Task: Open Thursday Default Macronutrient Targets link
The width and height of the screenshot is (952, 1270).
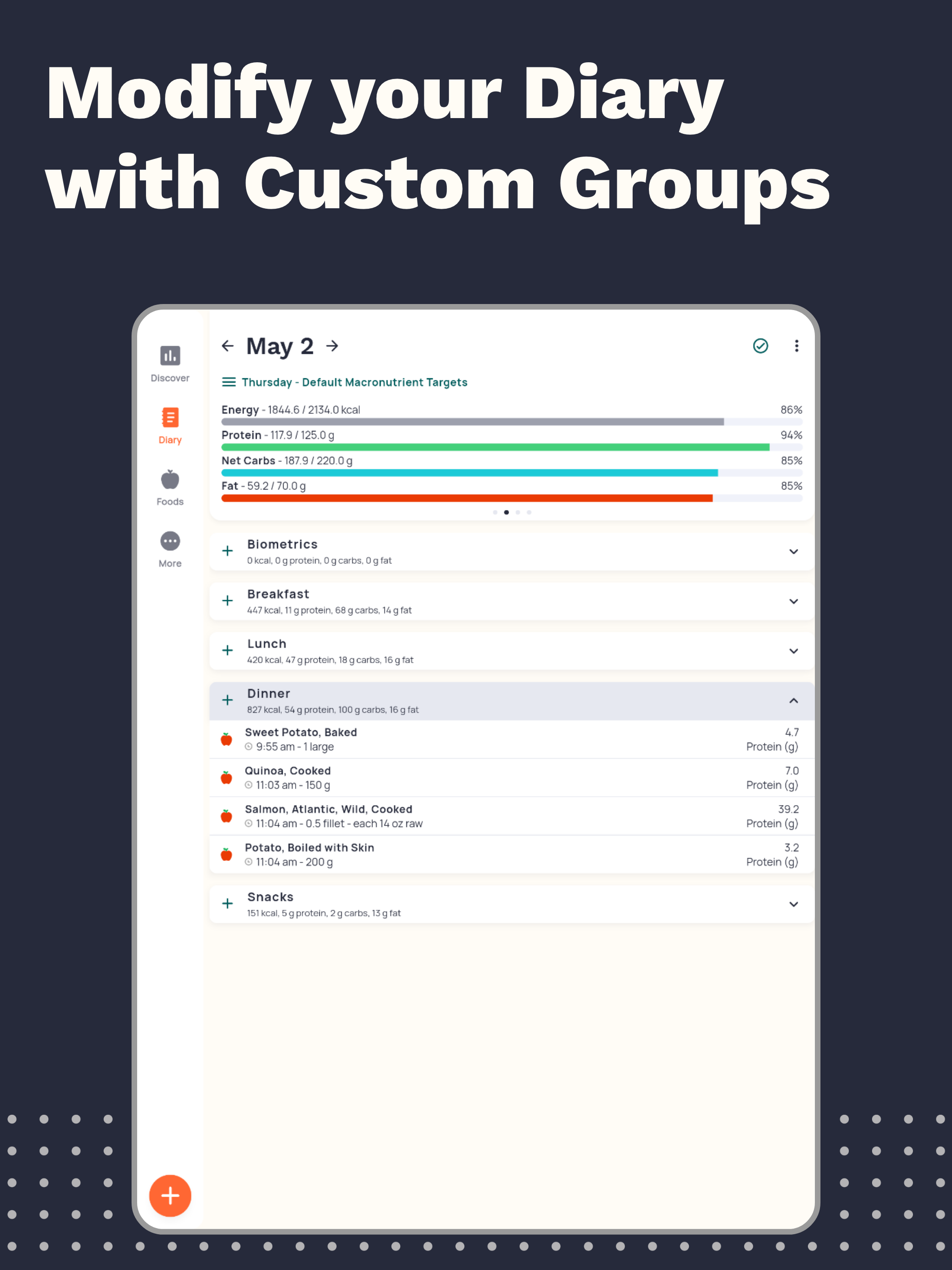Action: pos(354,383)
